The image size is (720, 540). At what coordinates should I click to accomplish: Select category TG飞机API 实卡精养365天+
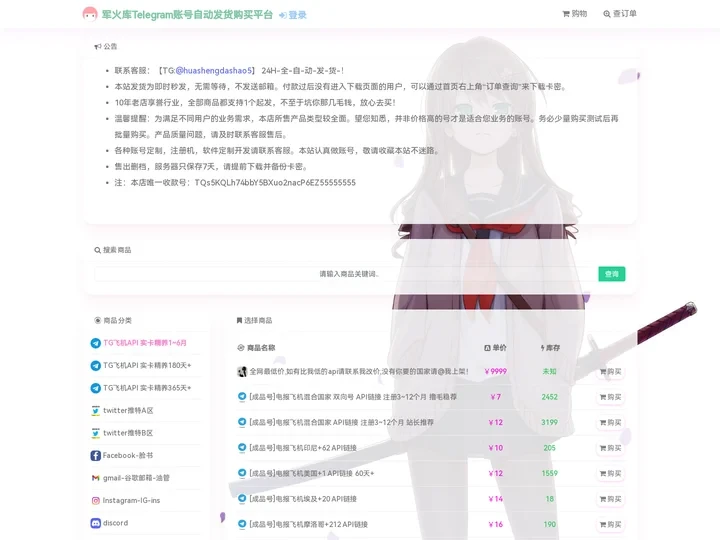147,388
